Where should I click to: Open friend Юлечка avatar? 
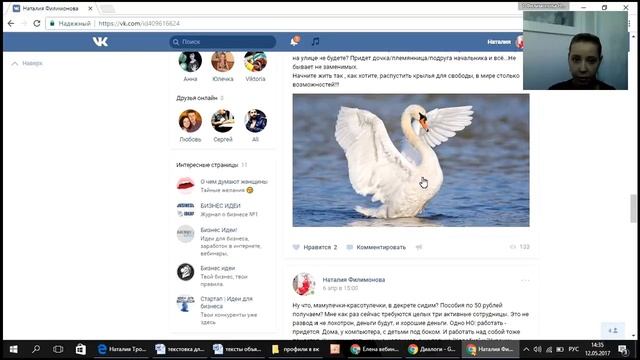[223, 61]
